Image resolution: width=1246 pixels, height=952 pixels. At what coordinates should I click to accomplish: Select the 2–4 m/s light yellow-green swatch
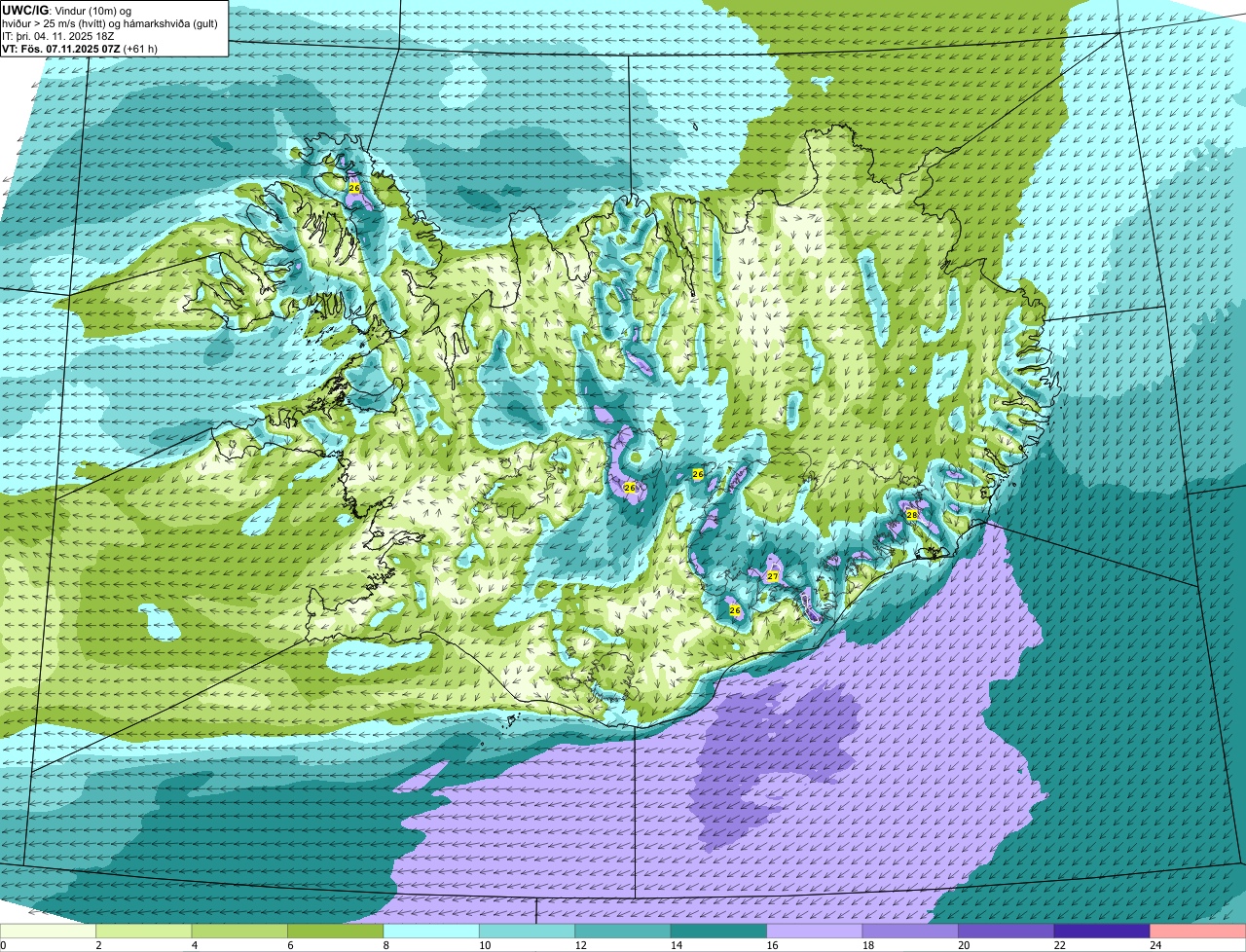click(144, 931)
